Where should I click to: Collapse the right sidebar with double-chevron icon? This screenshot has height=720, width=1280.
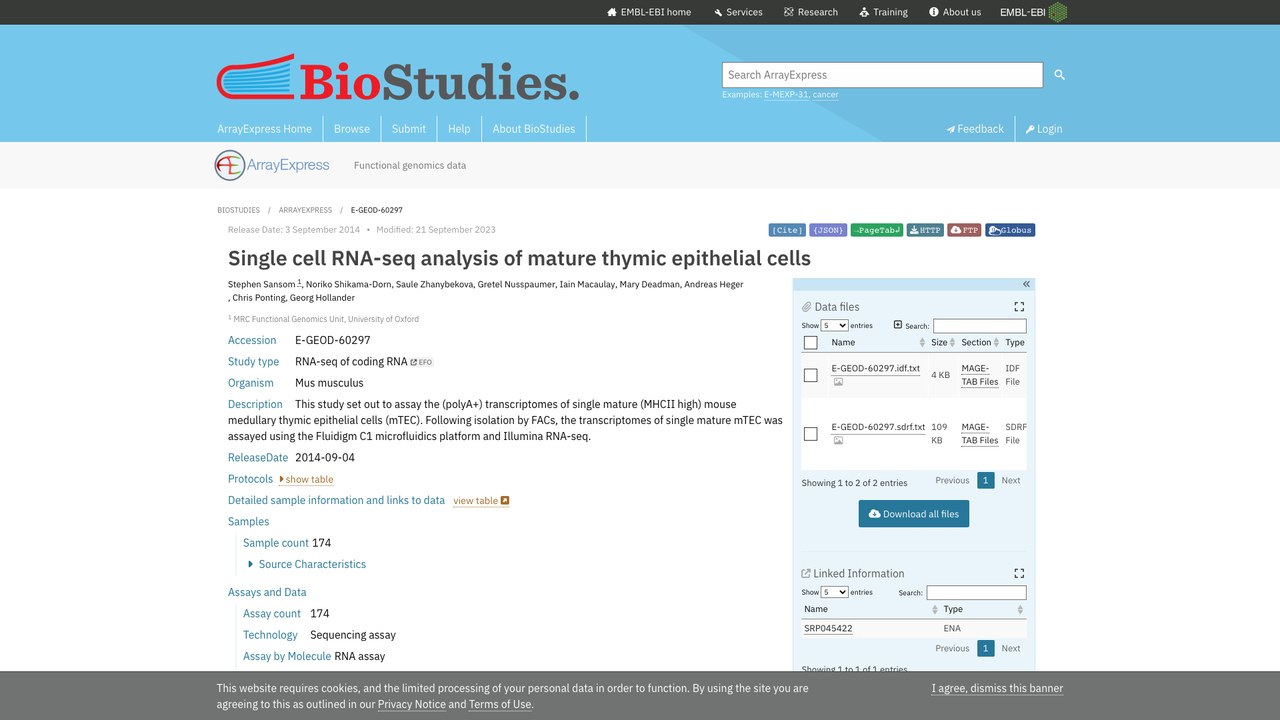click(1026, 284)
